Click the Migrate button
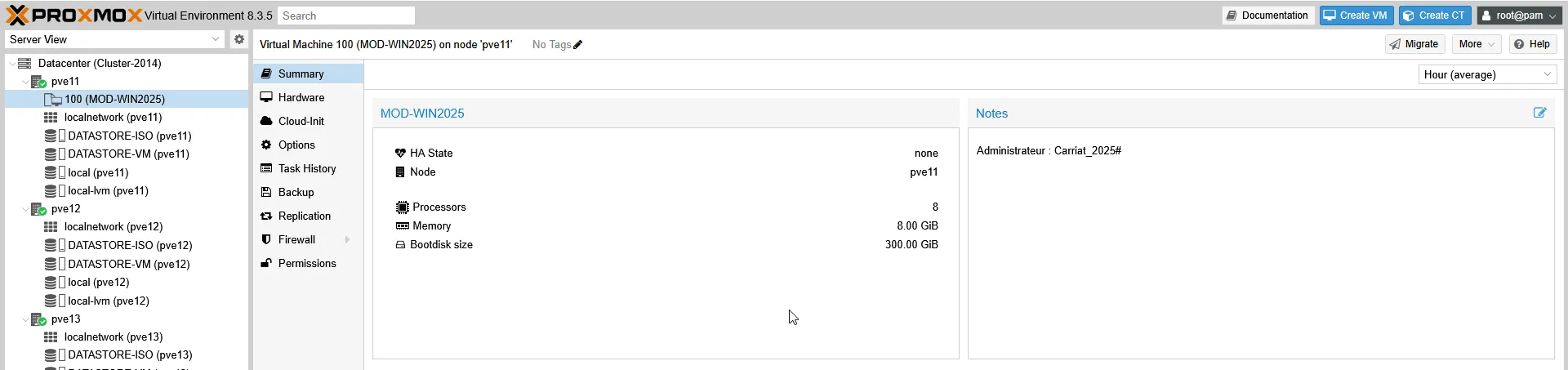1568x370 pixels. click(x=1414, y=44)
